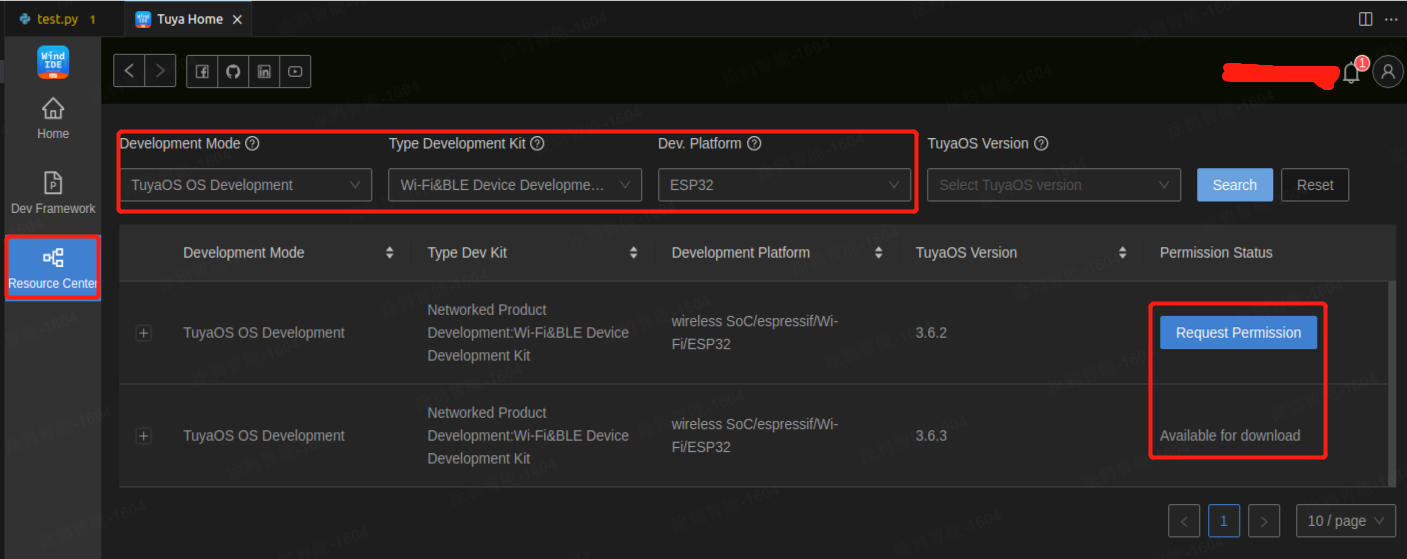Show help for Development Mode label

point(252,144)
